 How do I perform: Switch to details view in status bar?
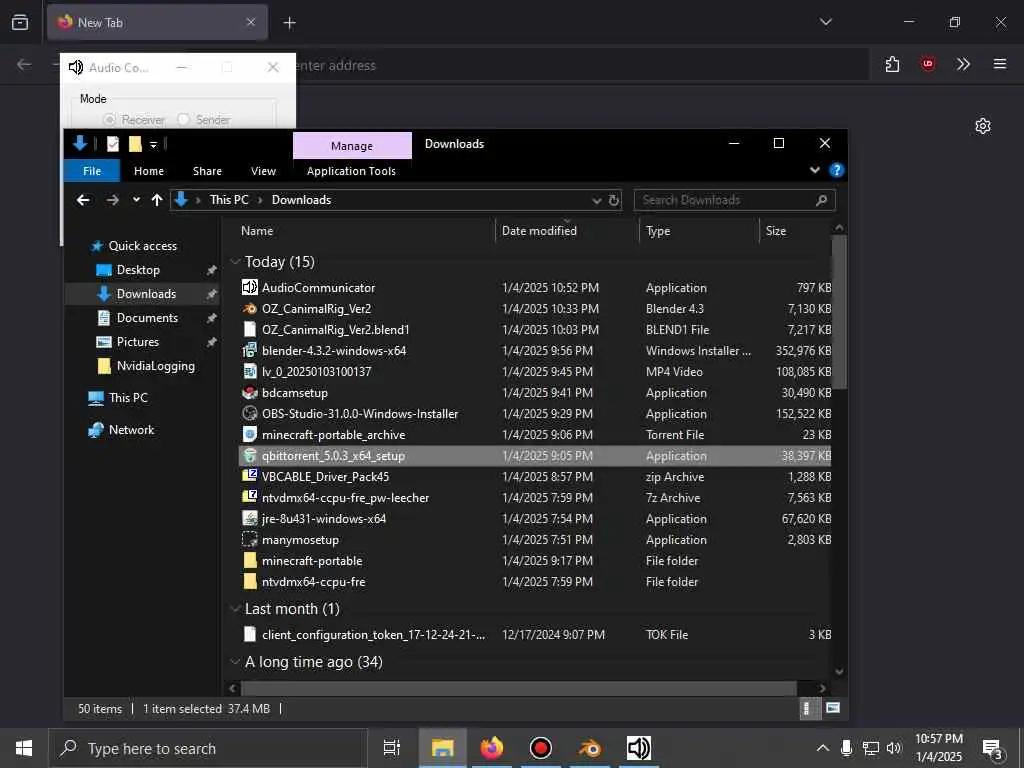(x=807, y=708)
